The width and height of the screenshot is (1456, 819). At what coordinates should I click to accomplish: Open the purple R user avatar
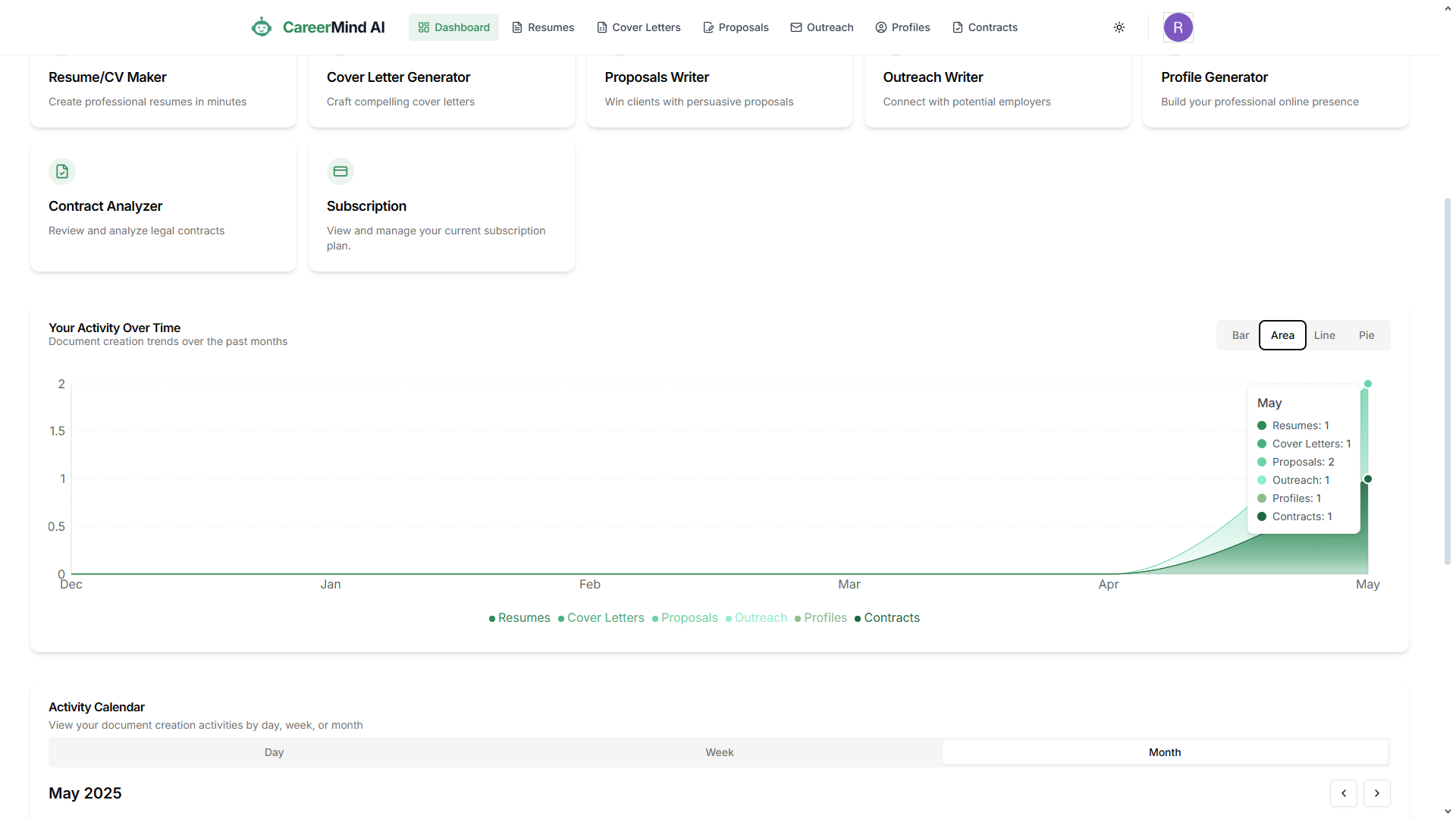pyautogui.click(x=1178, y=27)
